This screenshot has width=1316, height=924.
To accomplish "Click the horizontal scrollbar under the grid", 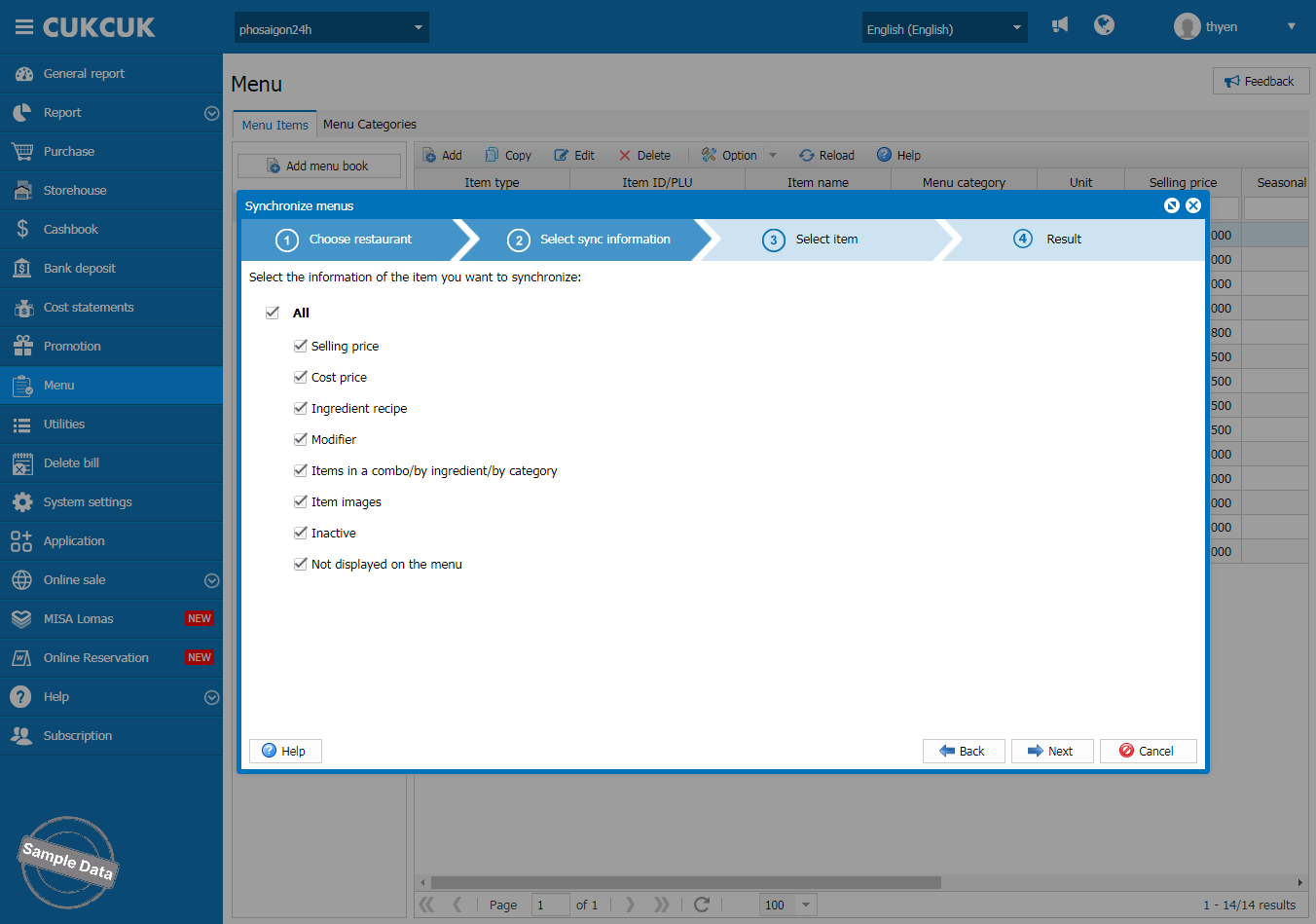I will tap(685, 882).
